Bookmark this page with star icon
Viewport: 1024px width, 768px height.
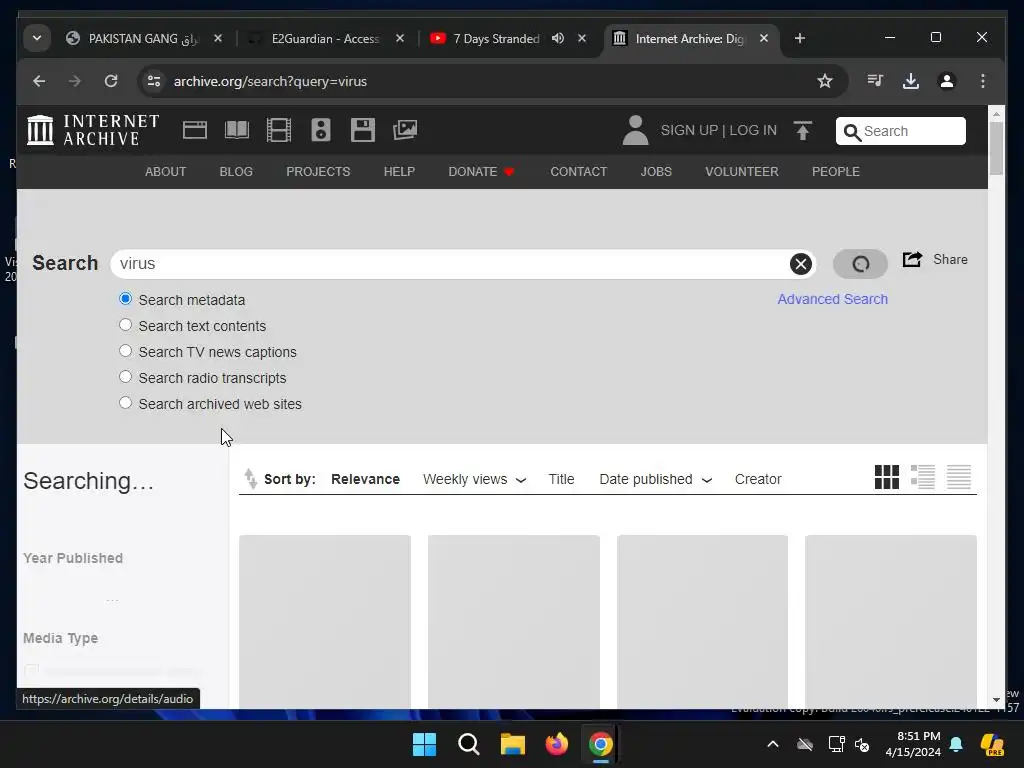click(x=825, y=81)
